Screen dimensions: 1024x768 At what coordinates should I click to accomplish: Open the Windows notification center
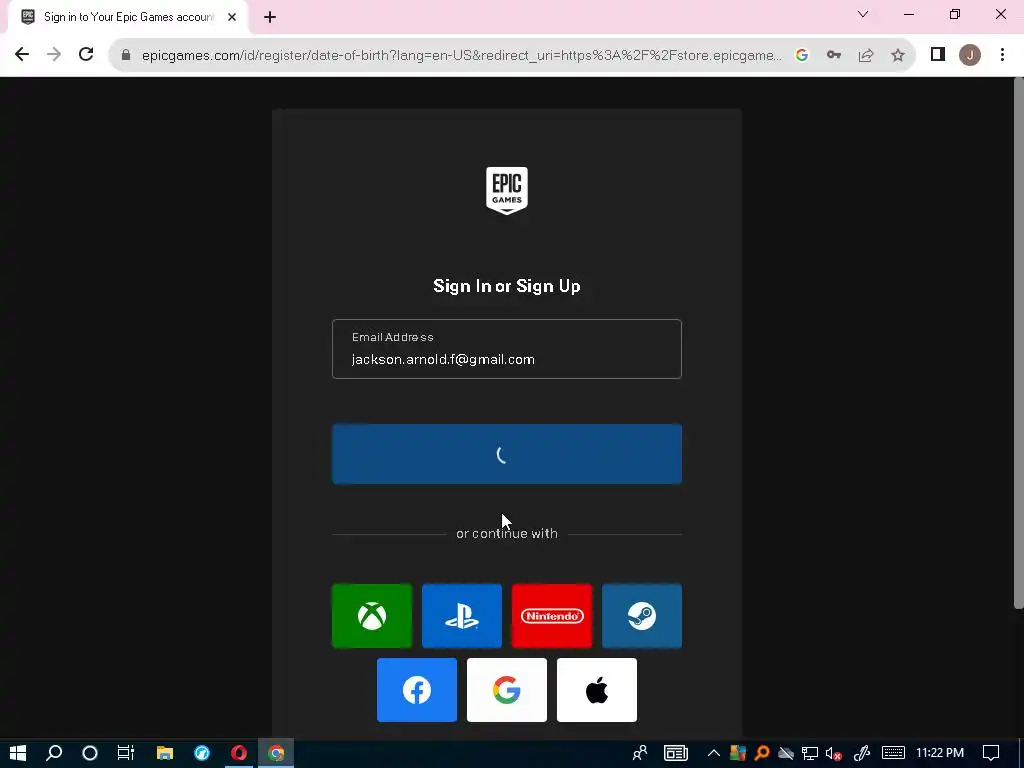tap(991, 753)
